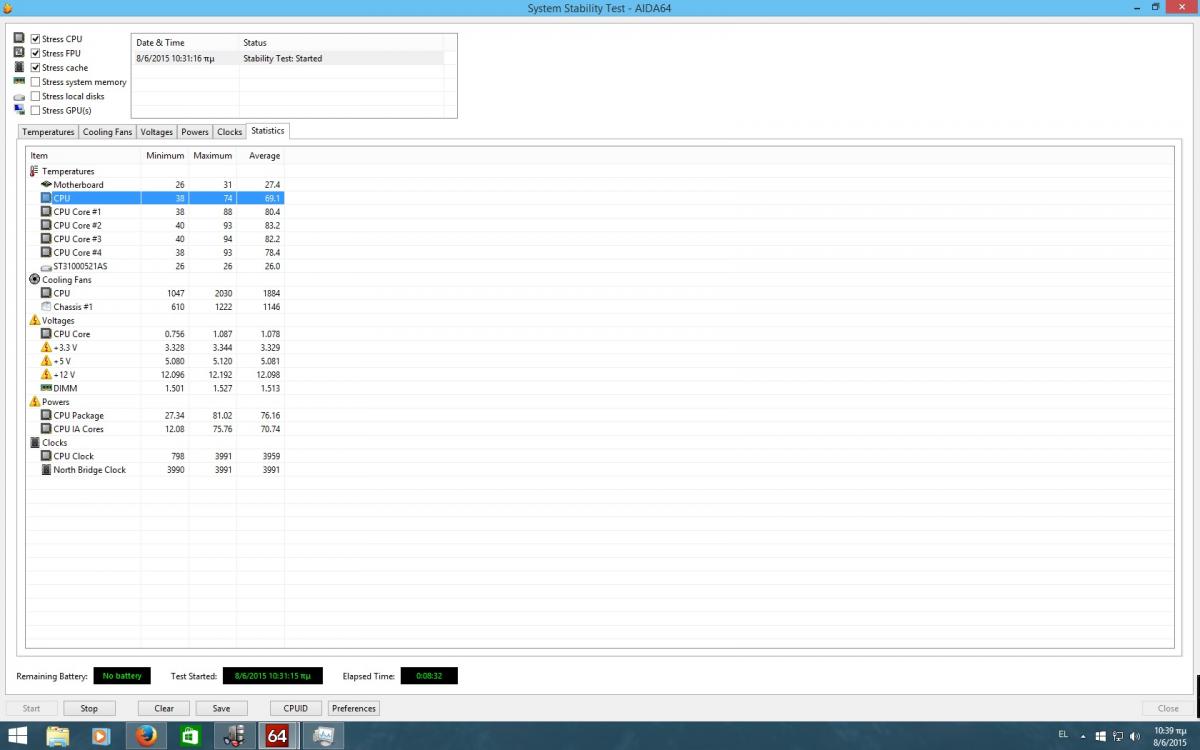Click the Save button
This screenshot has width=1200, height=750.
221,708
